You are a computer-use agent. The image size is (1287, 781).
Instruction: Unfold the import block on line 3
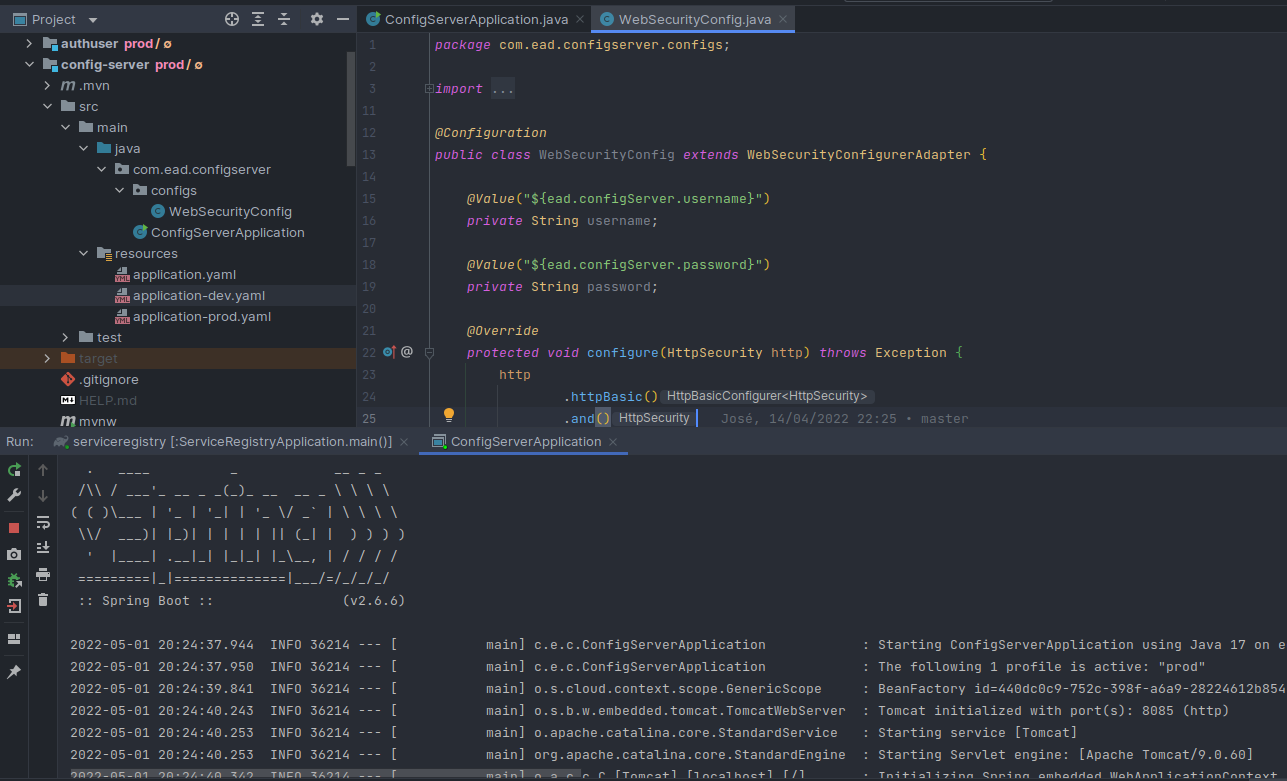tap(429, 89)
